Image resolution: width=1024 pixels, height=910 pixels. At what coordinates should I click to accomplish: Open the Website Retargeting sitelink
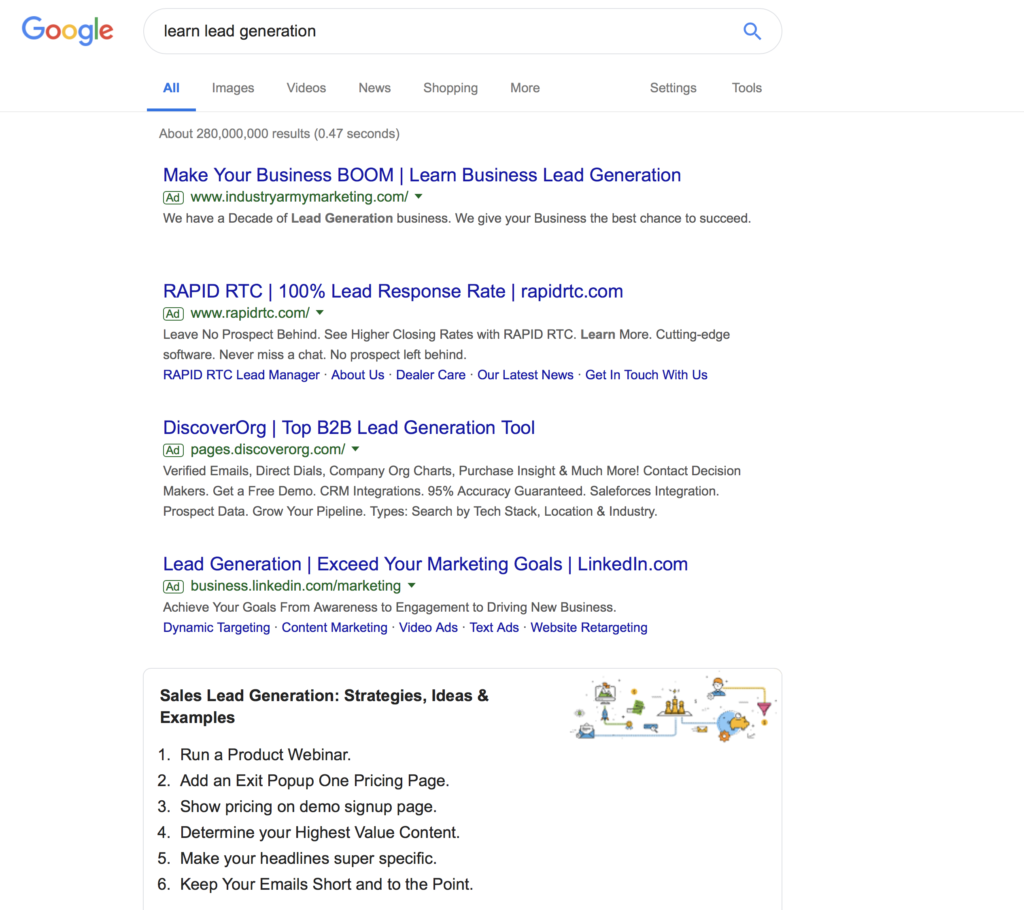pyautogui.click(x=588, y=628)
